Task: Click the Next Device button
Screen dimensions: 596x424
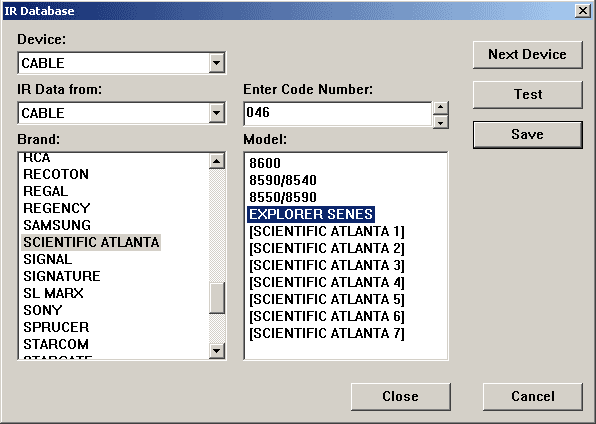Action: (528, 55)
